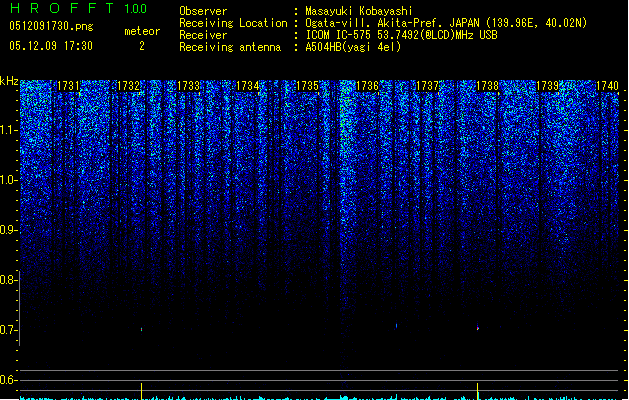
Task: Click the faint meteor echo before 1737
Action: (x=396, y=326)
